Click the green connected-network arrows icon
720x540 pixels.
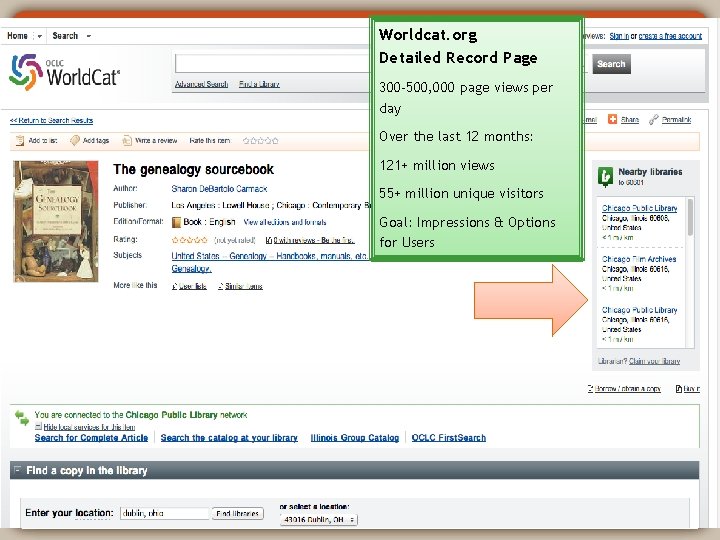pyautogui.click(x=22, y=417)
